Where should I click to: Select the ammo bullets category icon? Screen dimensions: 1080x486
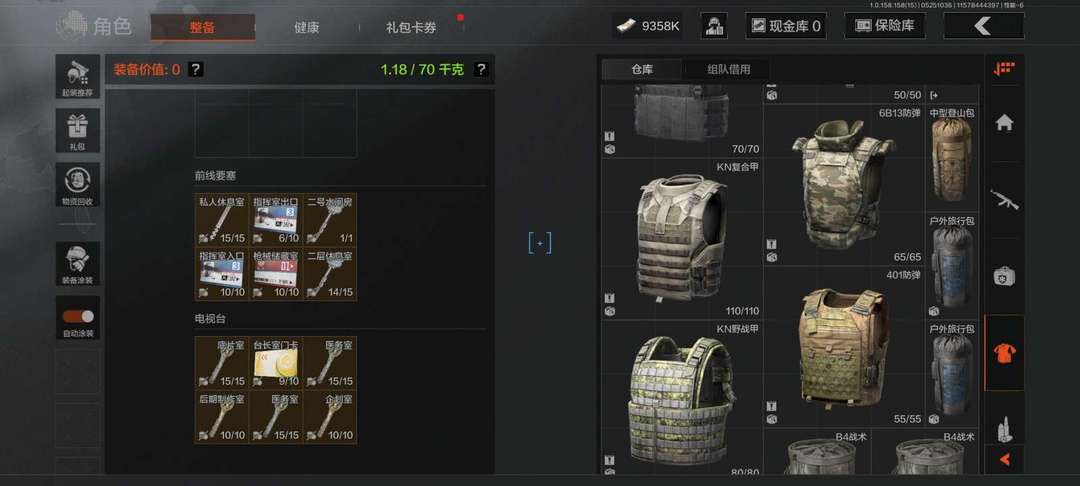tap(1004, 430)
